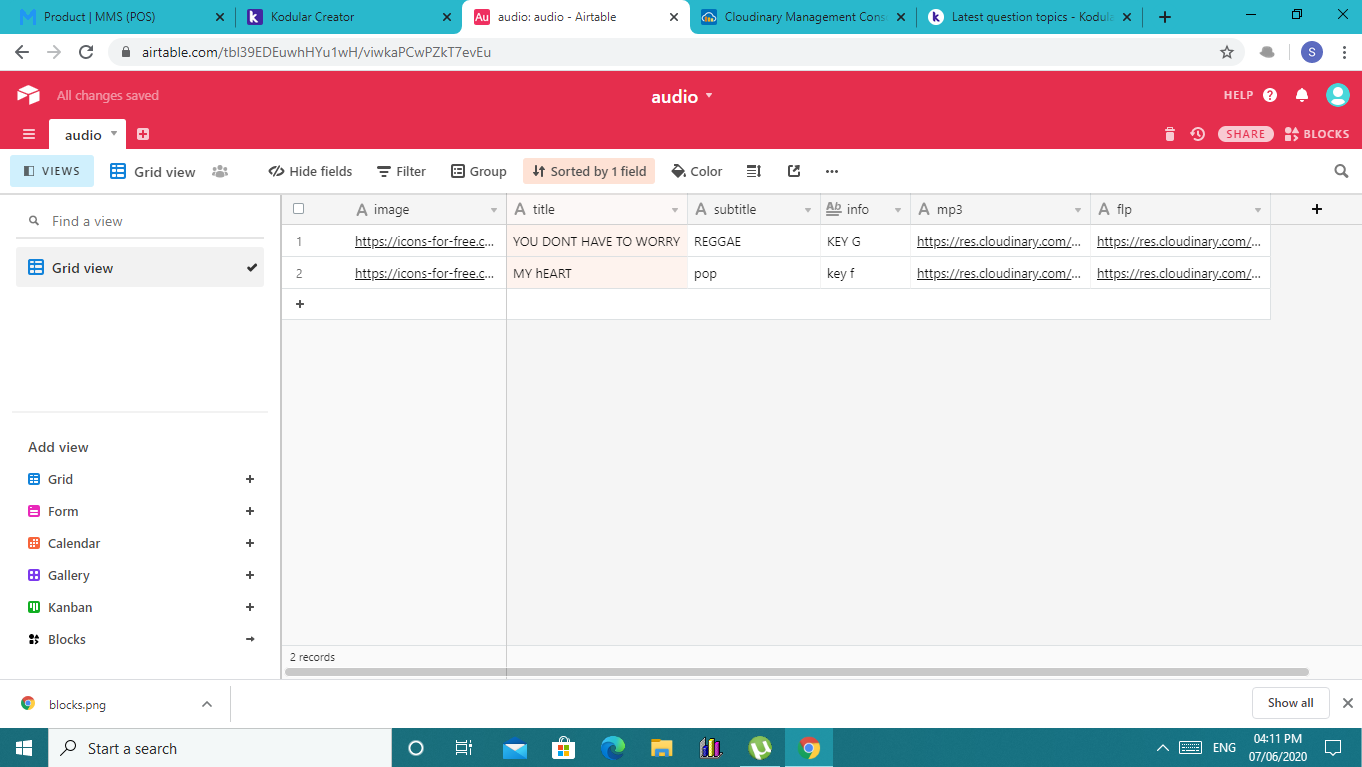1362x767 pixels.
Task: Open the help question mark icon
Action: (1270, 95)
